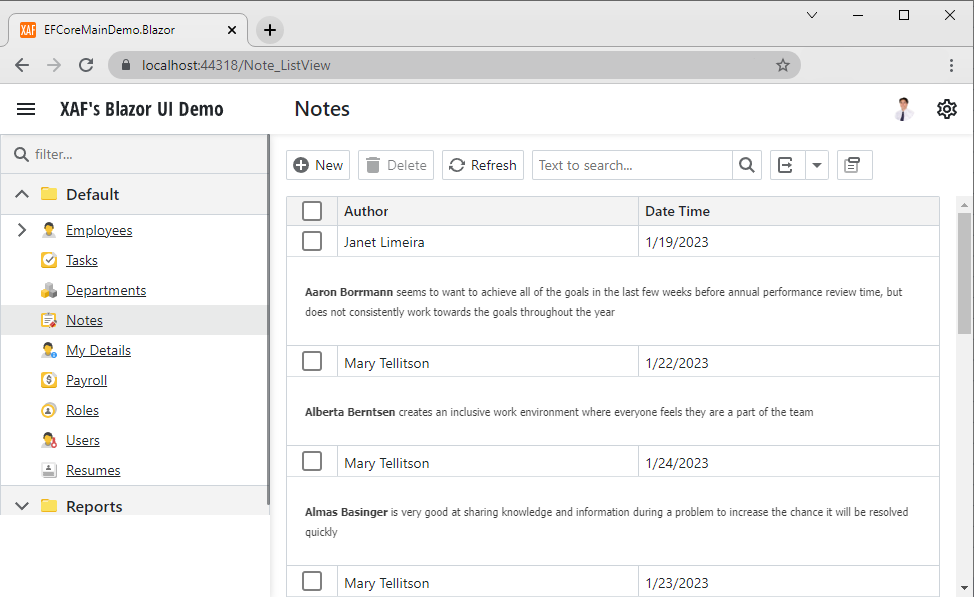974x597 pixels.
Task: Click the Employees icon in sidebar
Action: click(x=49, y=230)
